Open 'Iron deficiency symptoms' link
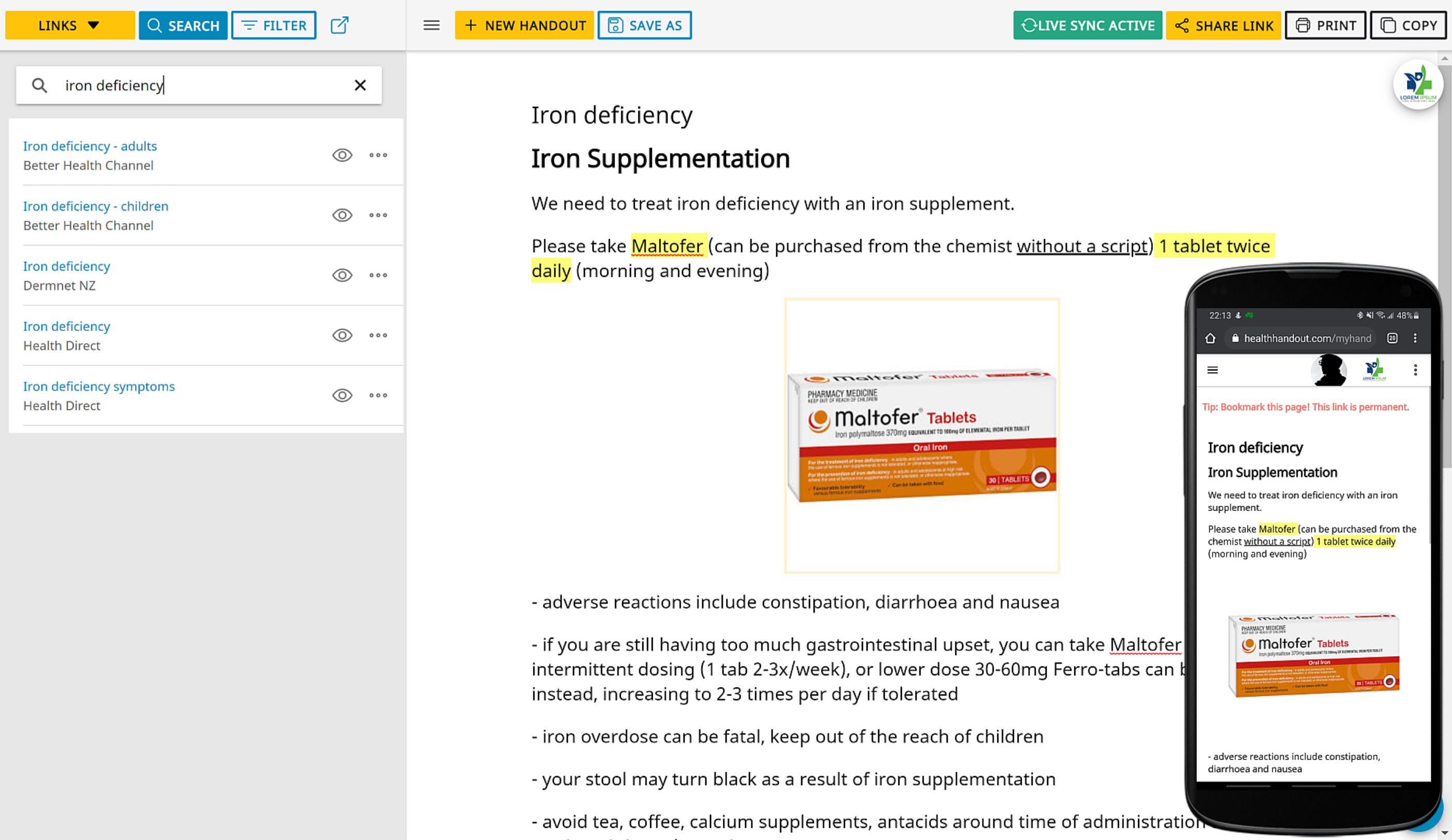The width and height of the screenshot is (1452, 840). (99, 386)
